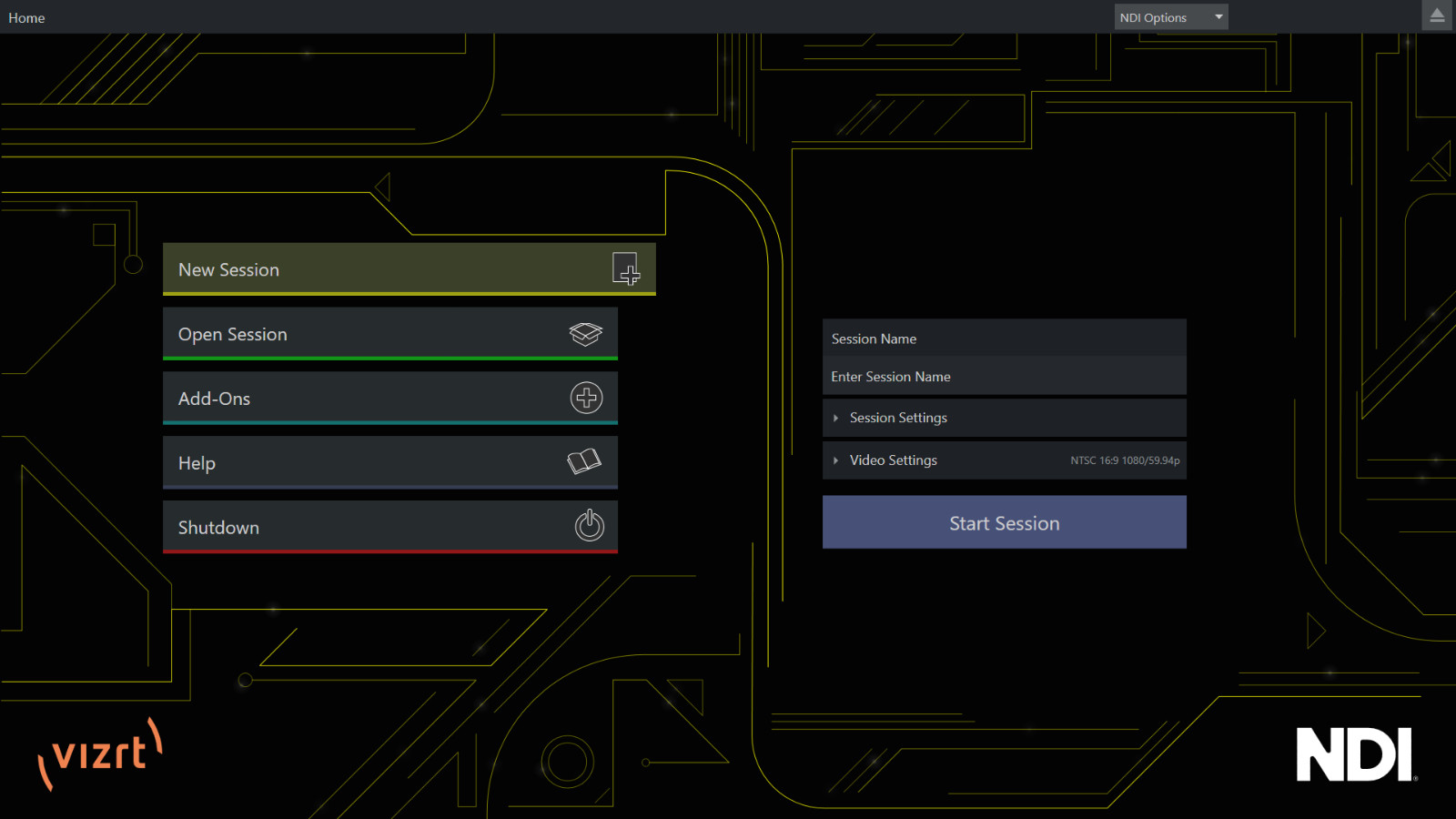Click the stacked layers icon on Open Session
Image resolution: width=1456 pixels, height=819 pixels.
pyautogui.click(x=586, y=334)
